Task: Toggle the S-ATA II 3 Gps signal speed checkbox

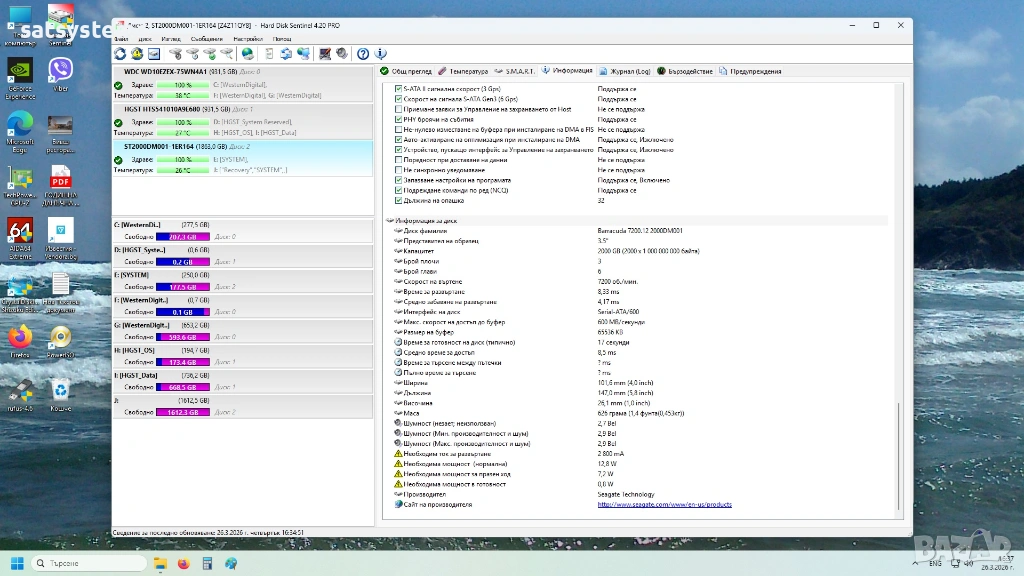Action: [398, 89]
